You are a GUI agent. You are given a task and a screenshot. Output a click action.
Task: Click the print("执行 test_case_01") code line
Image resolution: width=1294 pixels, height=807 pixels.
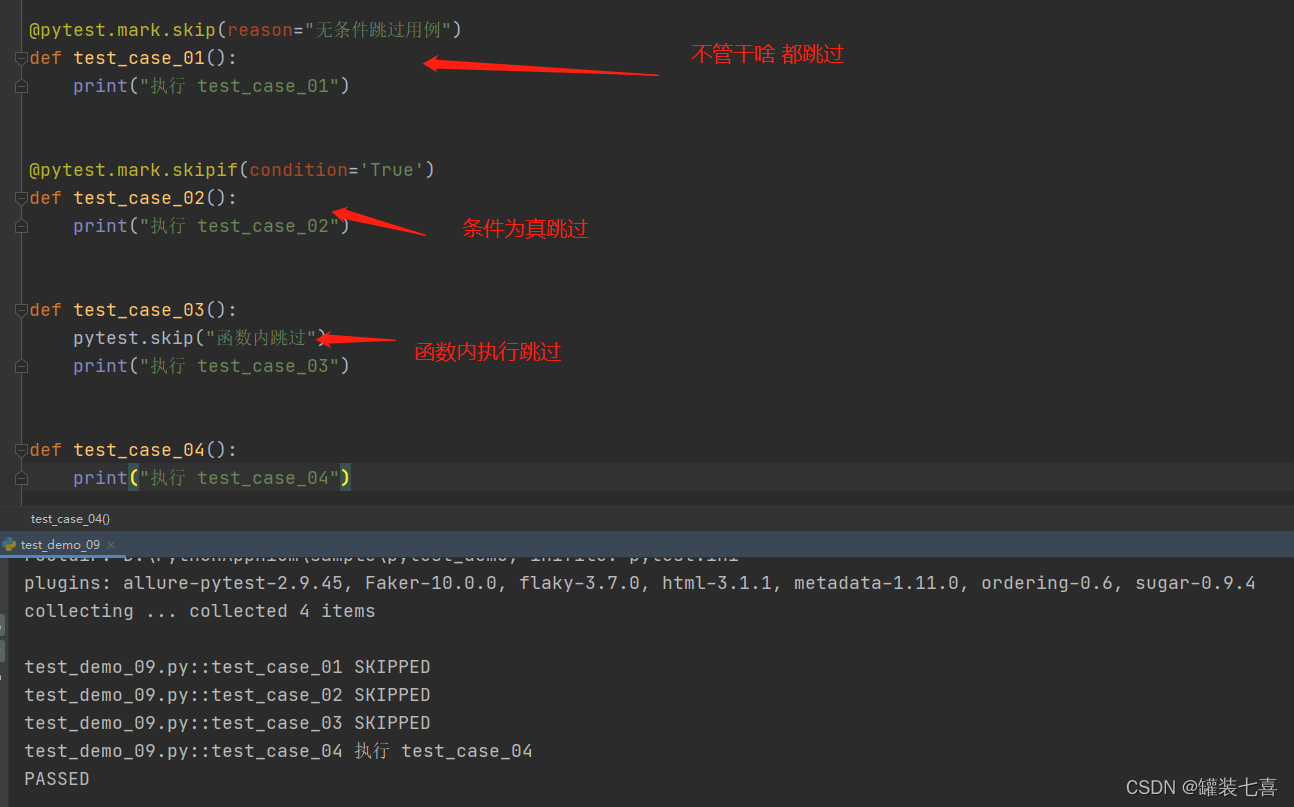pos(211,86)
